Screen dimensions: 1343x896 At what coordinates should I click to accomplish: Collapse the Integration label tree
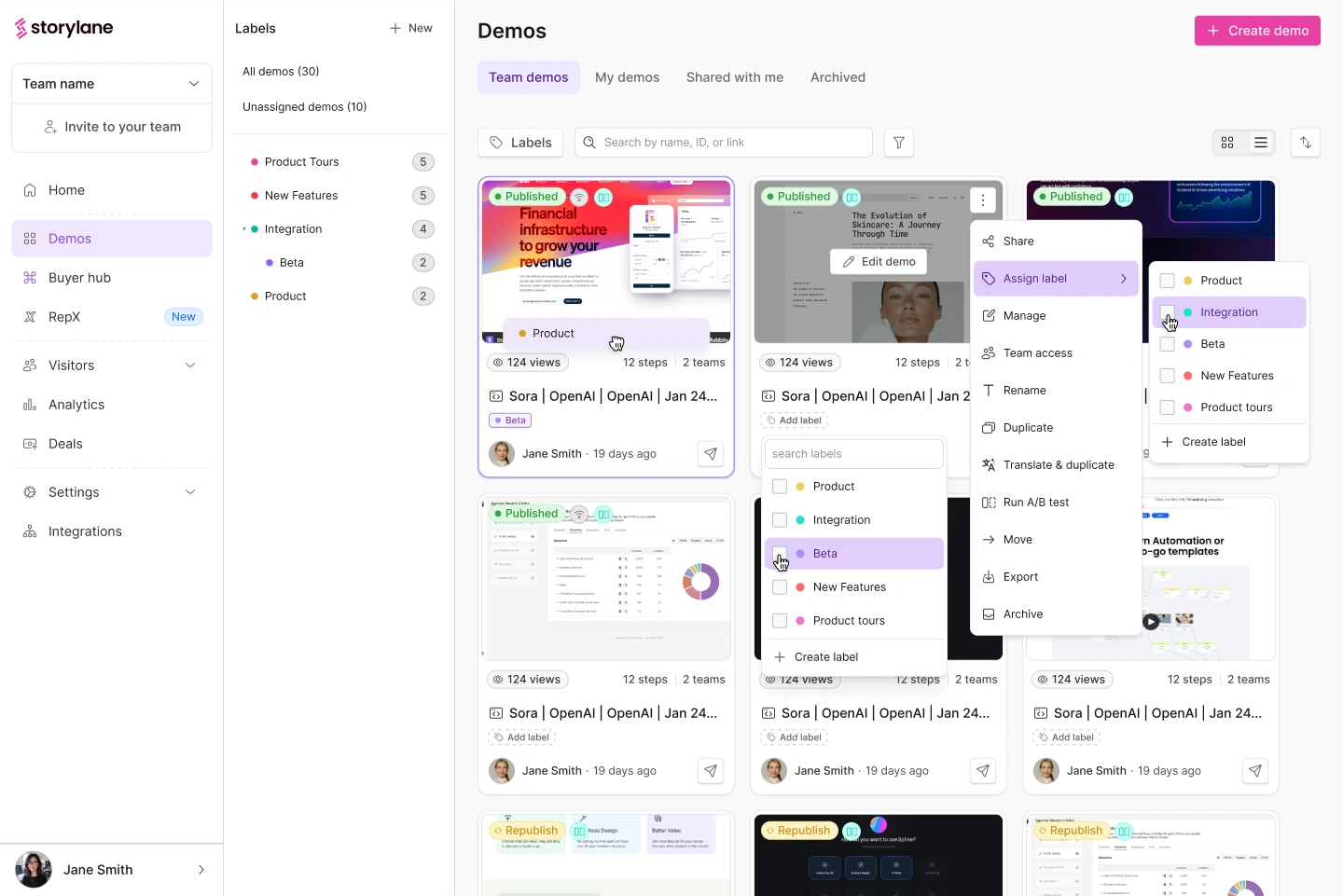[244, 229]
